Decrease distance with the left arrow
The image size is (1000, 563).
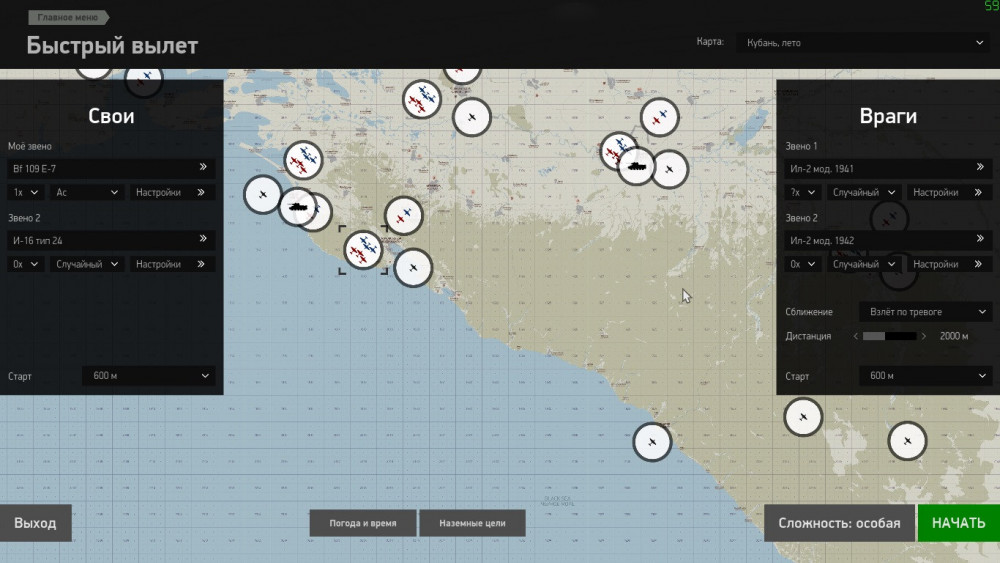pyautogui.click(x=856, y=337)
